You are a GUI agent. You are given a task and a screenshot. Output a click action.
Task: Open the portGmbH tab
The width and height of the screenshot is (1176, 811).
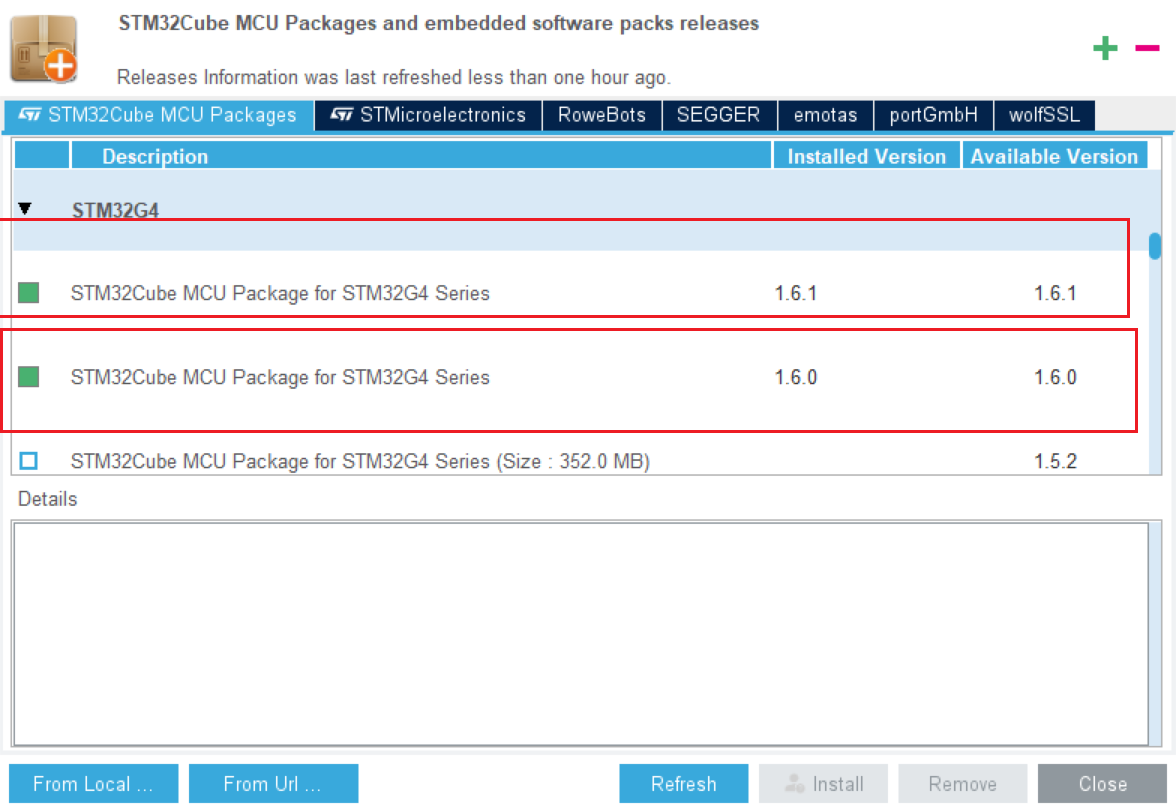click(933, 116)
